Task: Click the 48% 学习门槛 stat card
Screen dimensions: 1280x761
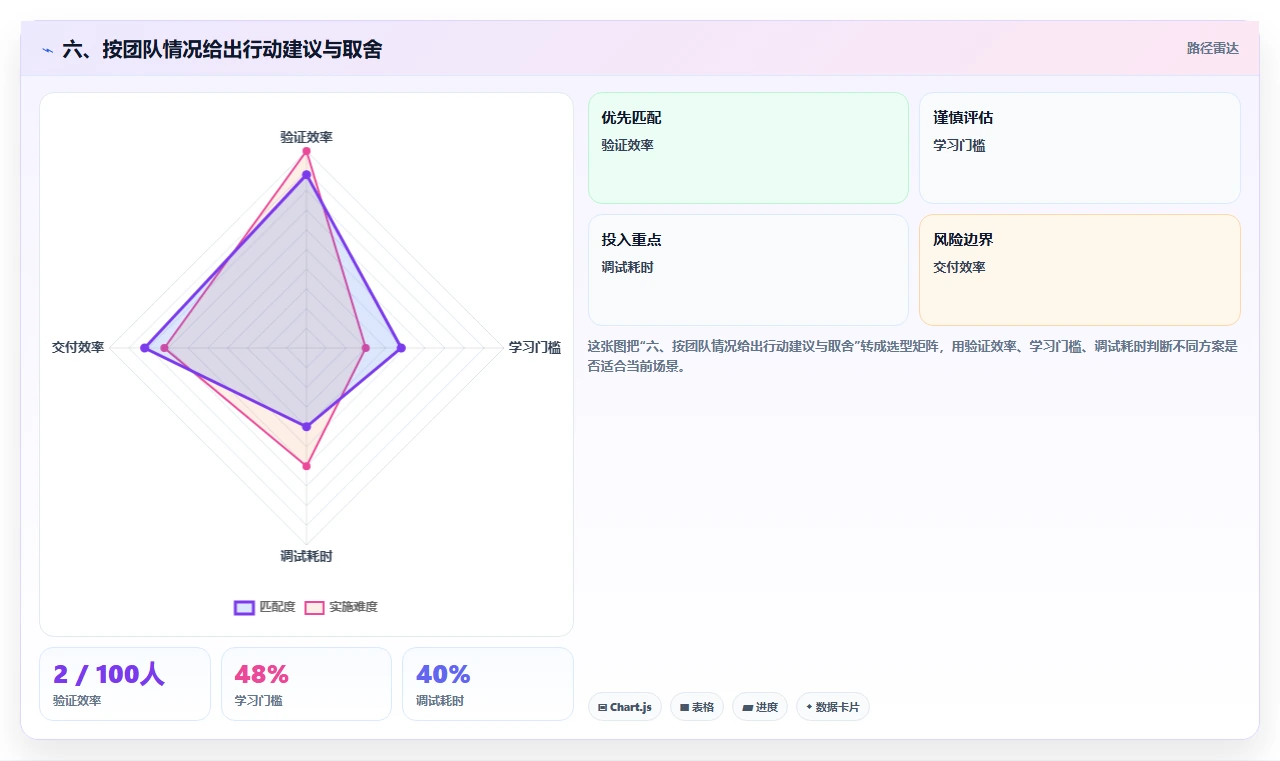Action: 306,684
